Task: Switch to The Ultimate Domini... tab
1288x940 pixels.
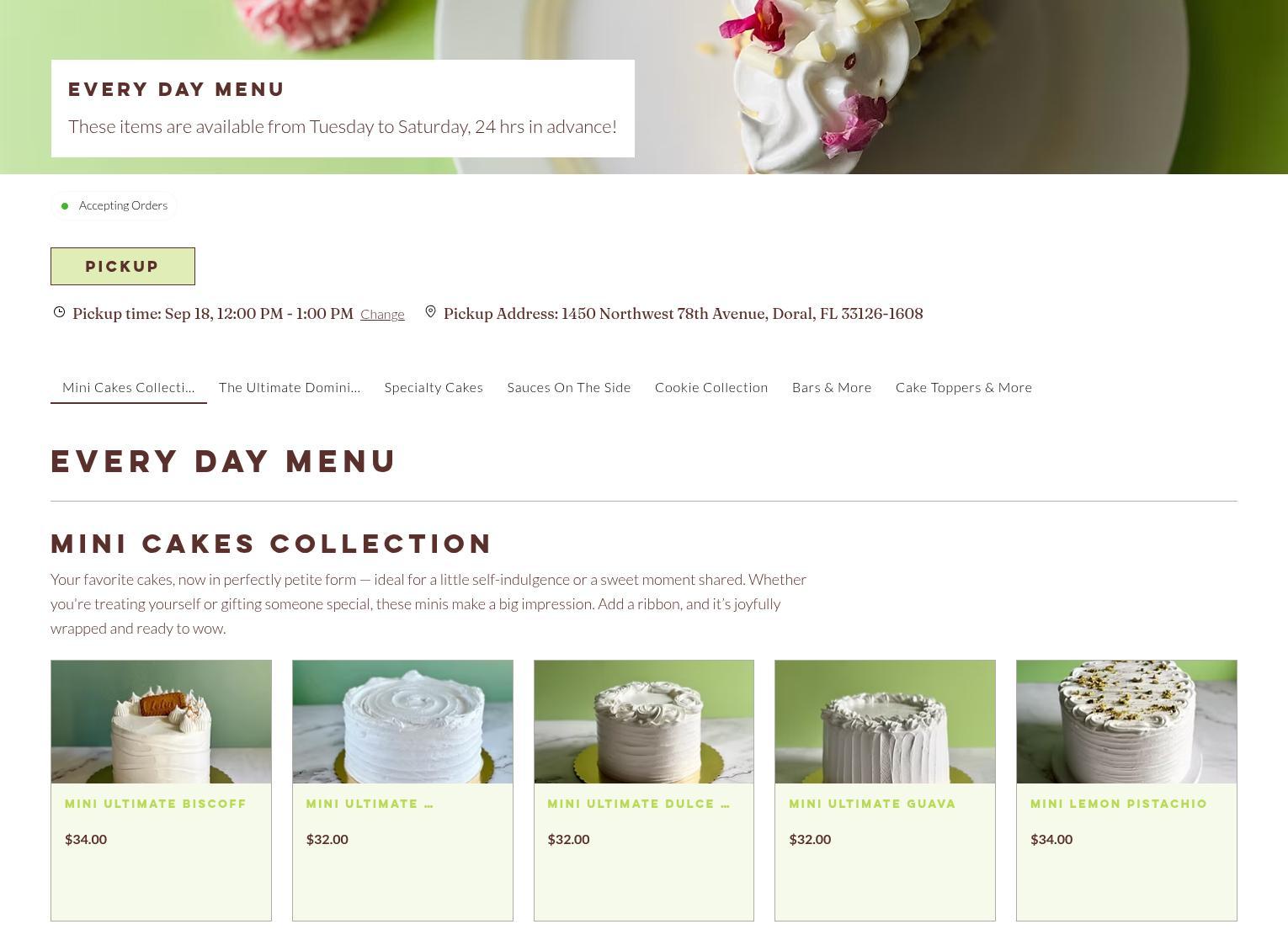Action: click(290, 387)
